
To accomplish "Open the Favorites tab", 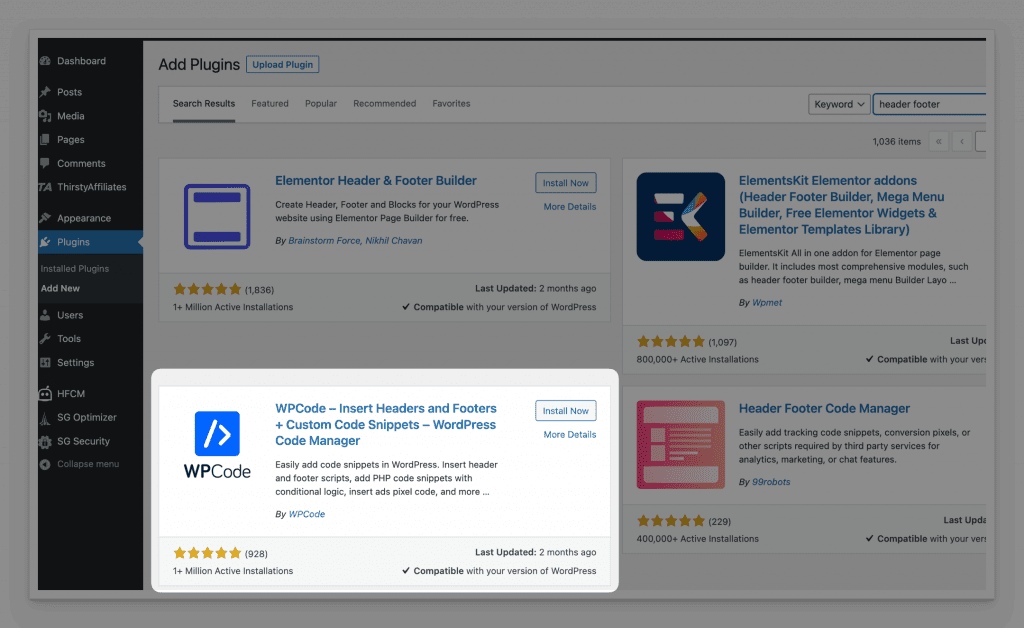I will tap(451, 104).
